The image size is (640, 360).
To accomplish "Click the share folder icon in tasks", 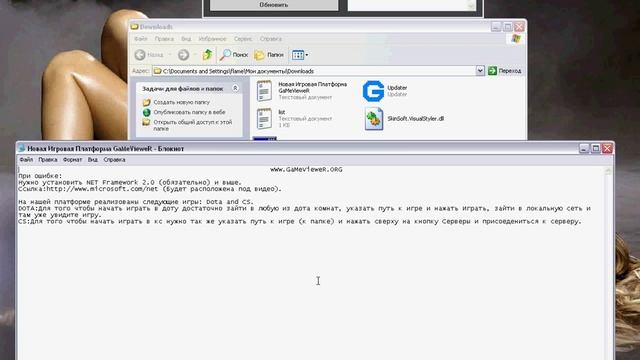I will click(x=147, y=122).
